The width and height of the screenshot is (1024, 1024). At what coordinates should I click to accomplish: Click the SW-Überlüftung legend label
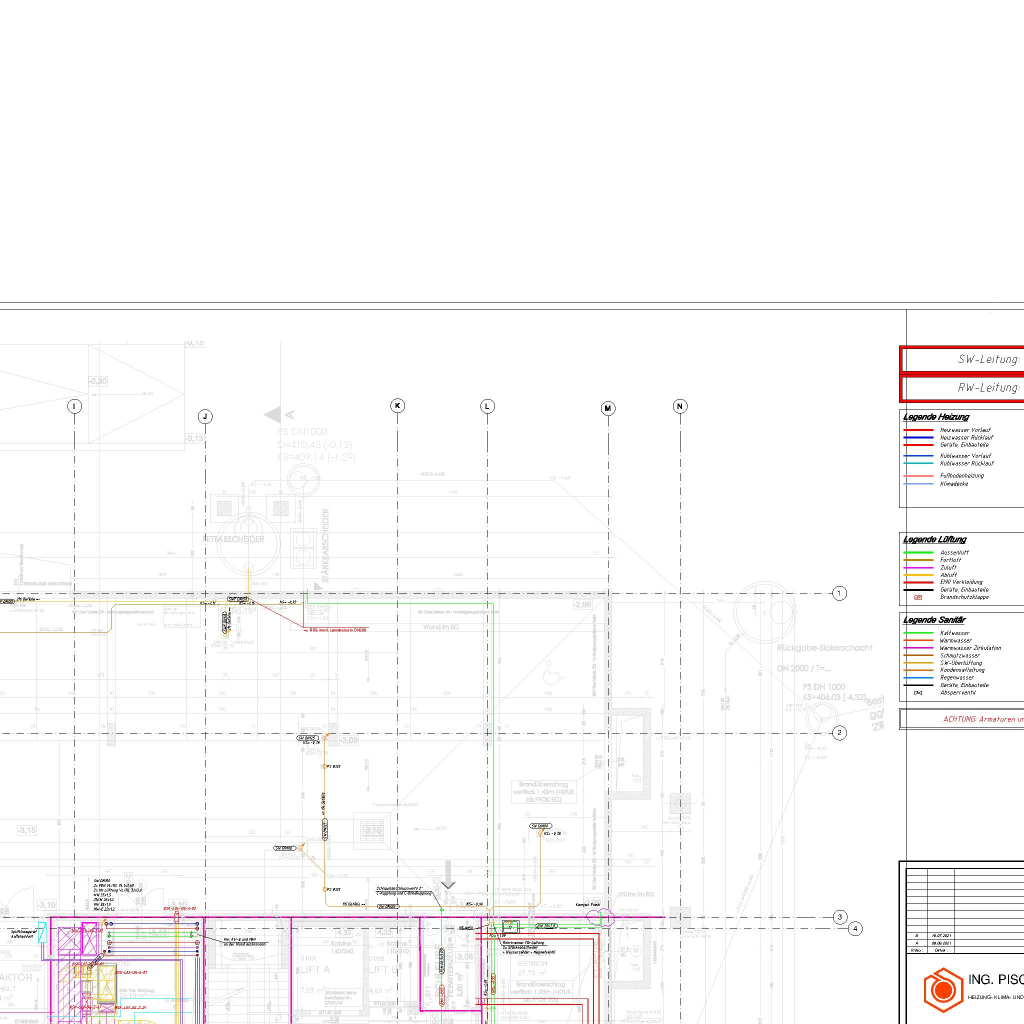(961, 662)
